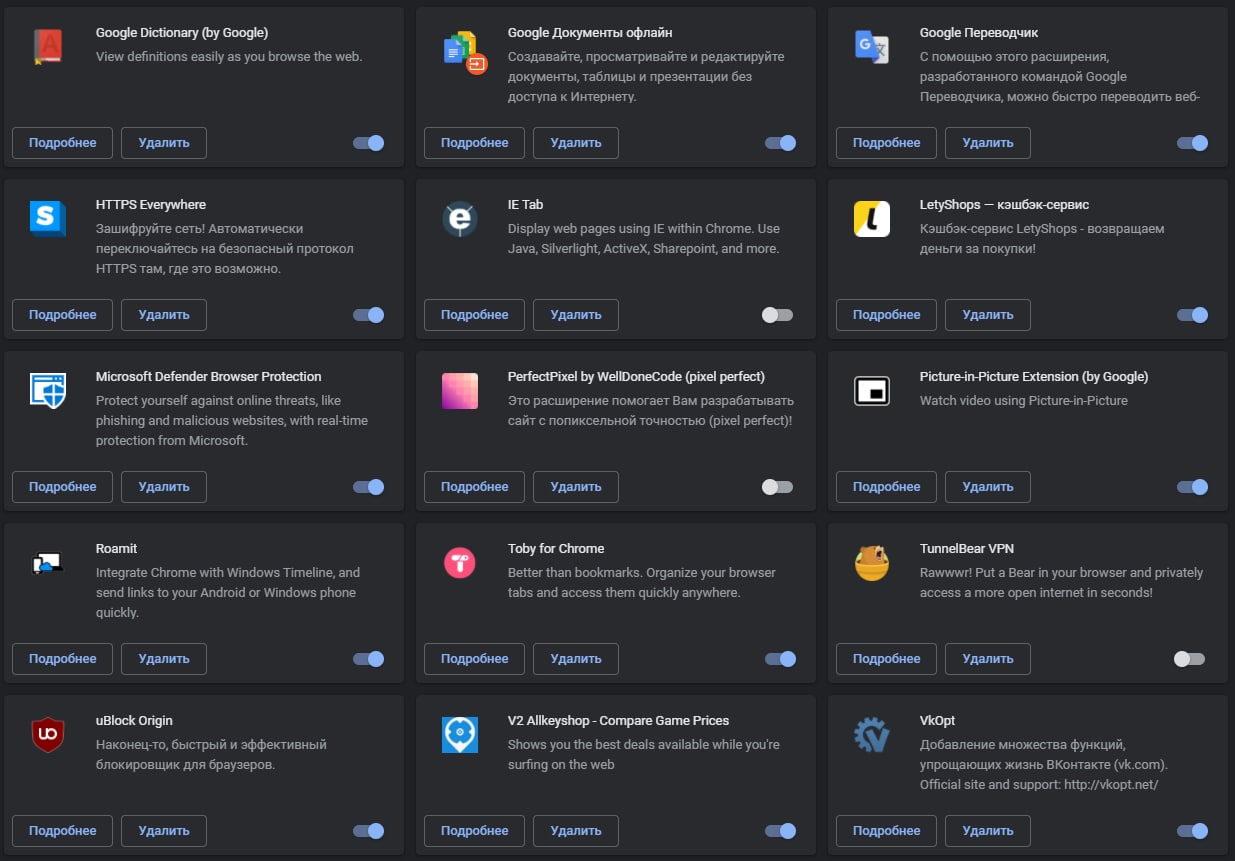The image size is (1235, 861).
Task: Remove Toby for Chrome with Удалить
Action: [x=576, y=659]
